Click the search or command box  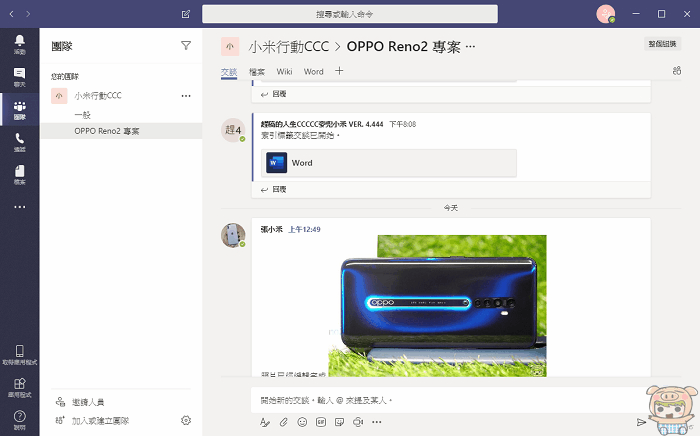tap(350, 14)
